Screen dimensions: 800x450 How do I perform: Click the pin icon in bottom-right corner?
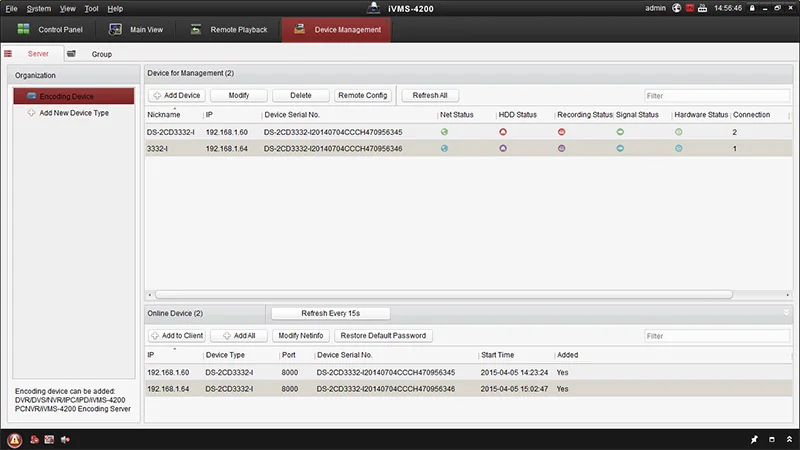tap(755, 439)
